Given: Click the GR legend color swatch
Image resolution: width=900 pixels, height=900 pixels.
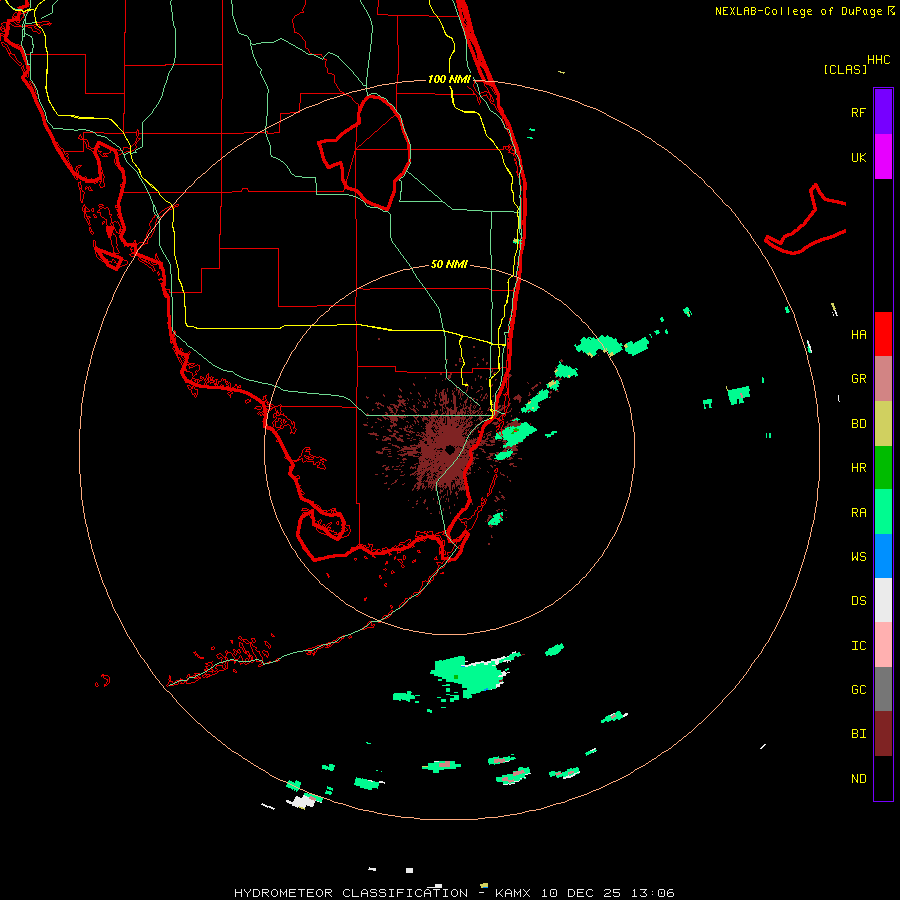Looking at the screenshot, I should (x=883, y=379).
